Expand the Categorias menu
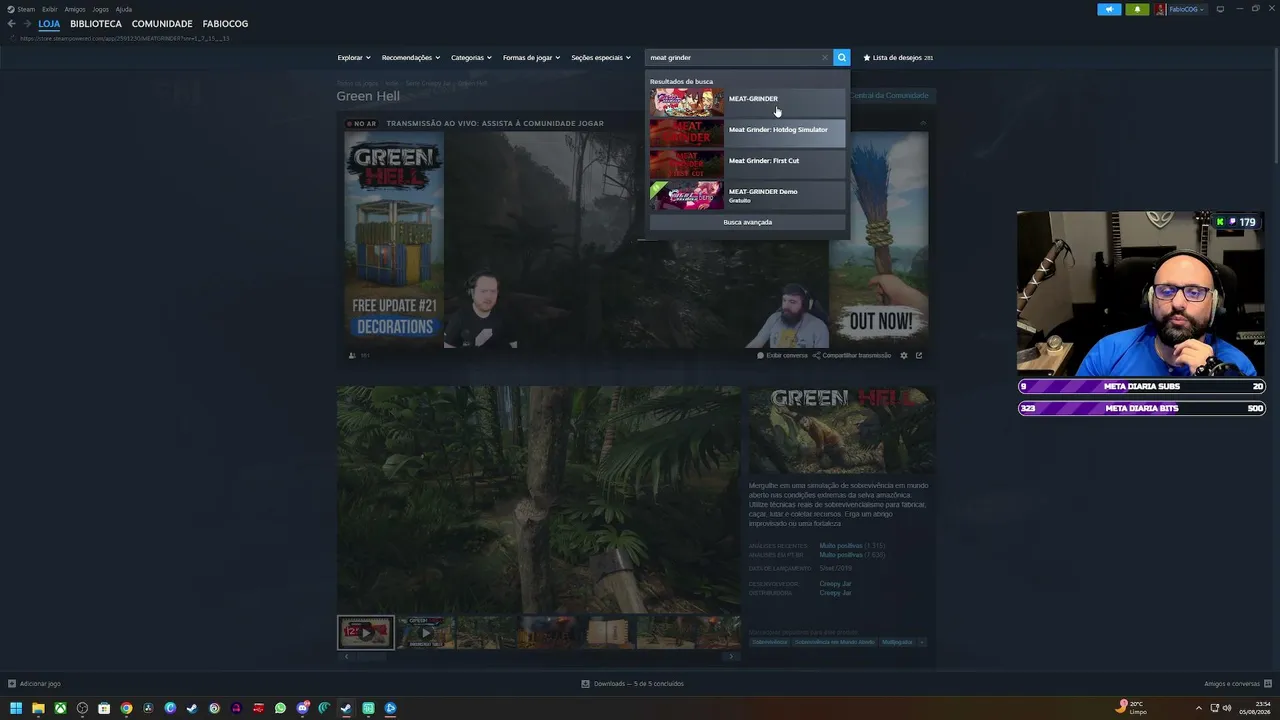This screenshot has height=720, width=1280. click(x=471, y=58)
